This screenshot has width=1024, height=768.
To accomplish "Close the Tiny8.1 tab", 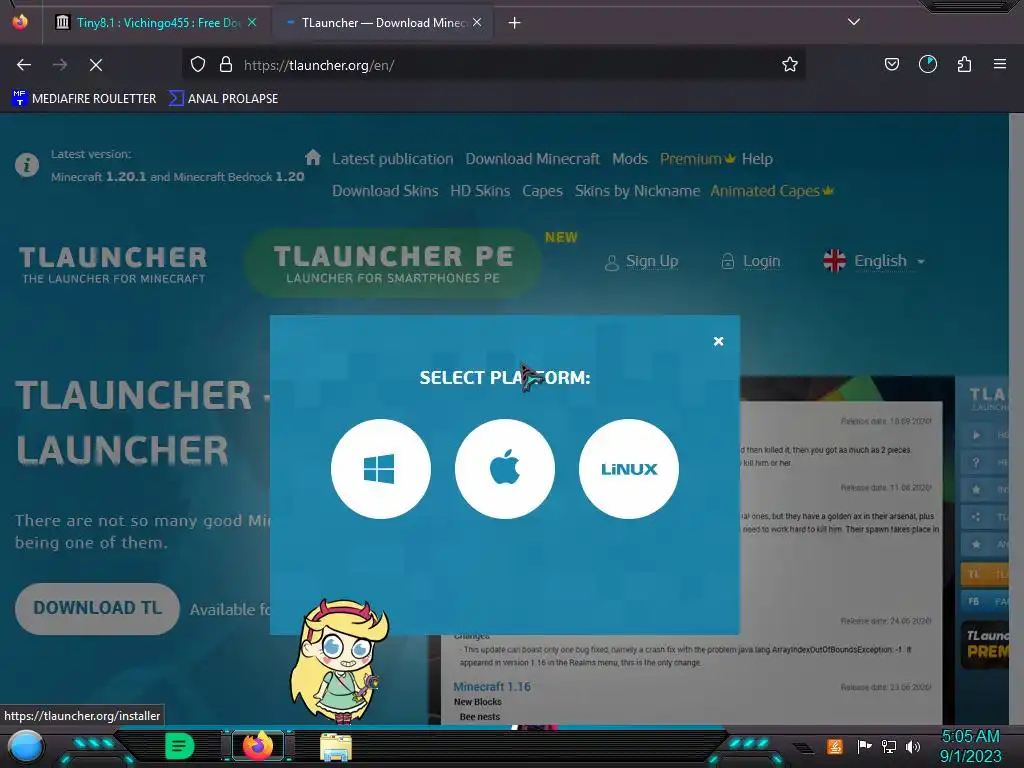I will point(252,22).
